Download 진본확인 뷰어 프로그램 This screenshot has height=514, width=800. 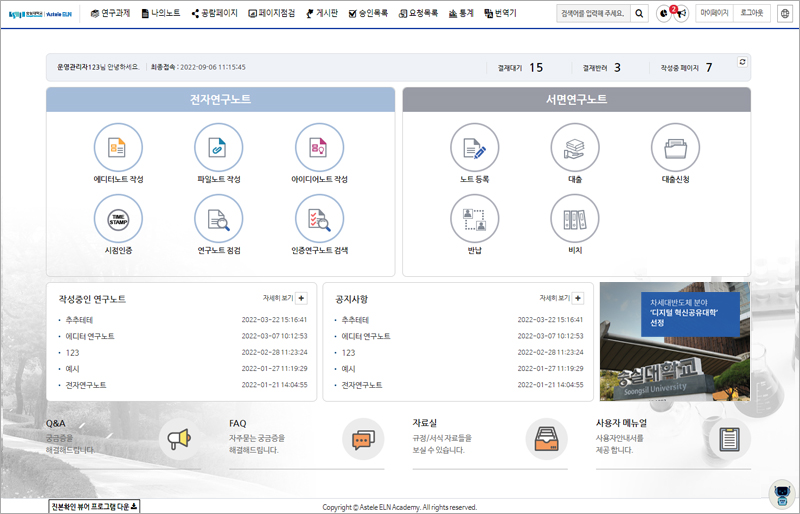click(x=95, y=506)
